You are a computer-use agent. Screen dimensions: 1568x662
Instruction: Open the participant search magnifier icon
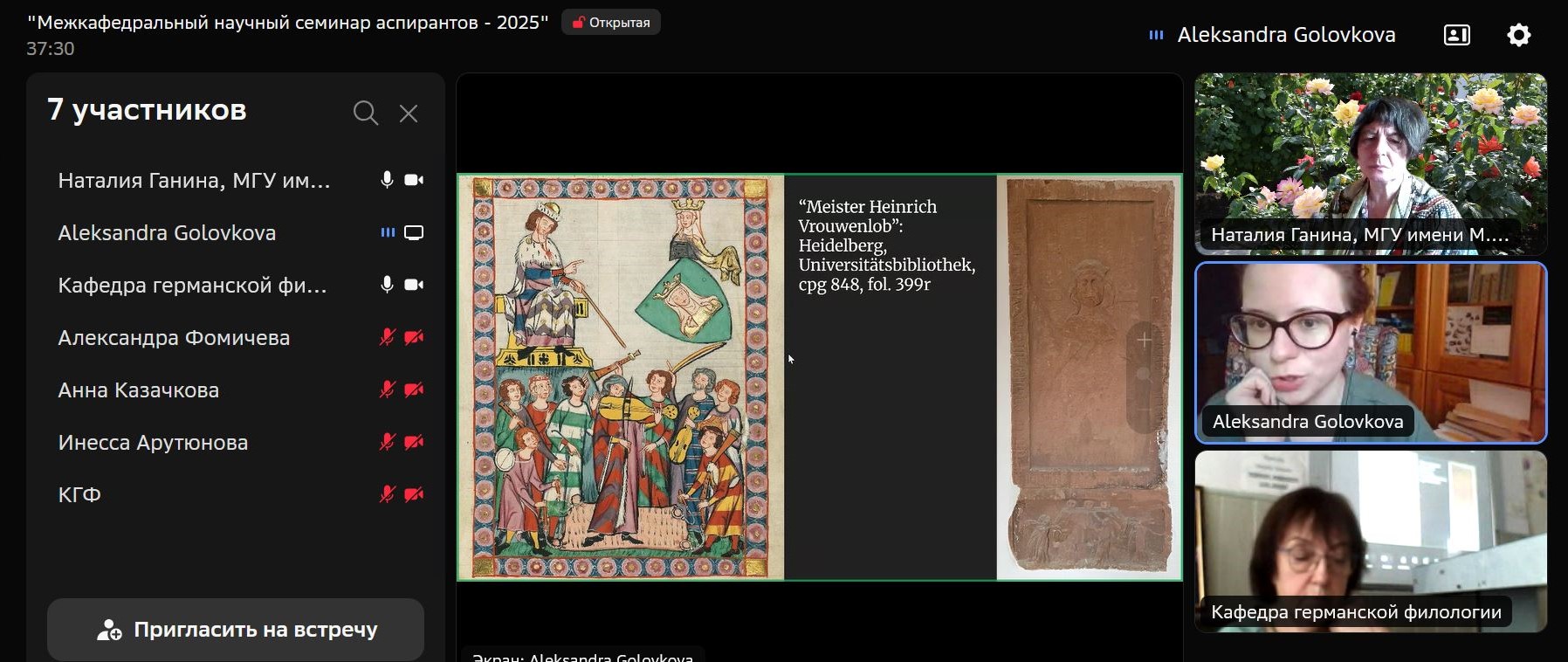[365, 113]
